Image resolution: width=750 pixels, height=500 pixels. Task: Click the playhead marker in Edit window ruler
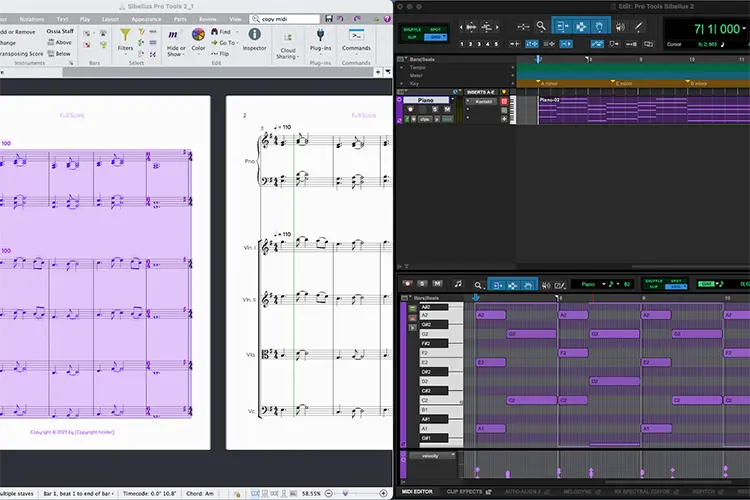pos(538,59)
